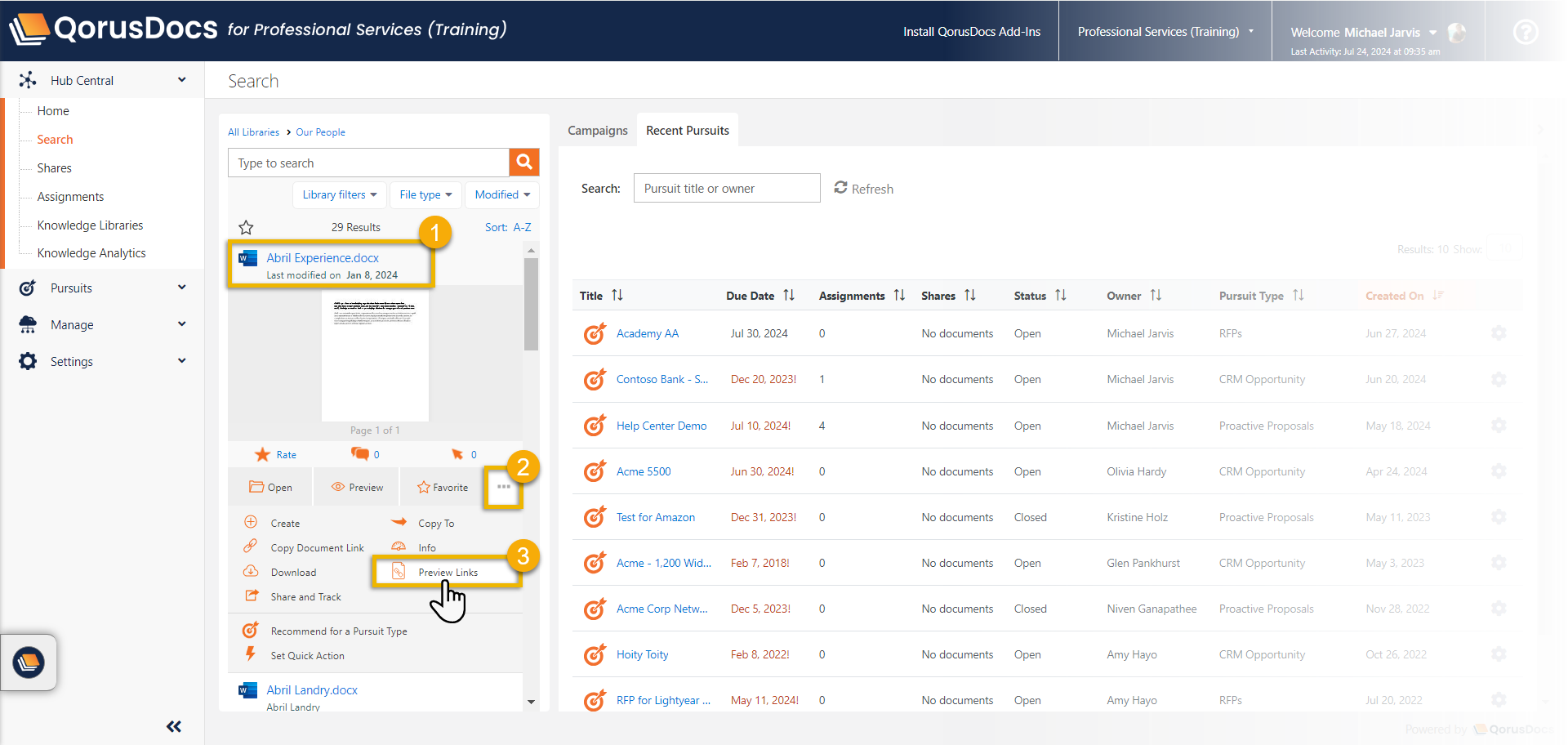Screen dimensions: 1568x745
Task: Click the Preview button
Action: pyautogui.click(x=357, y=487)
